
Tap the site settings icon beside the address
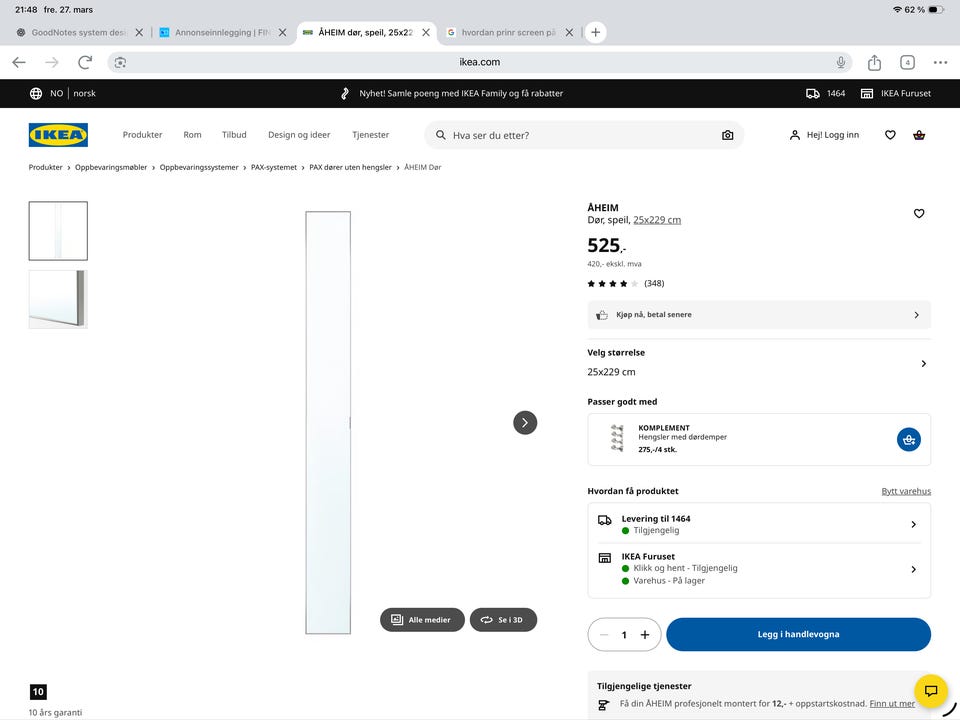click(121, 62)
